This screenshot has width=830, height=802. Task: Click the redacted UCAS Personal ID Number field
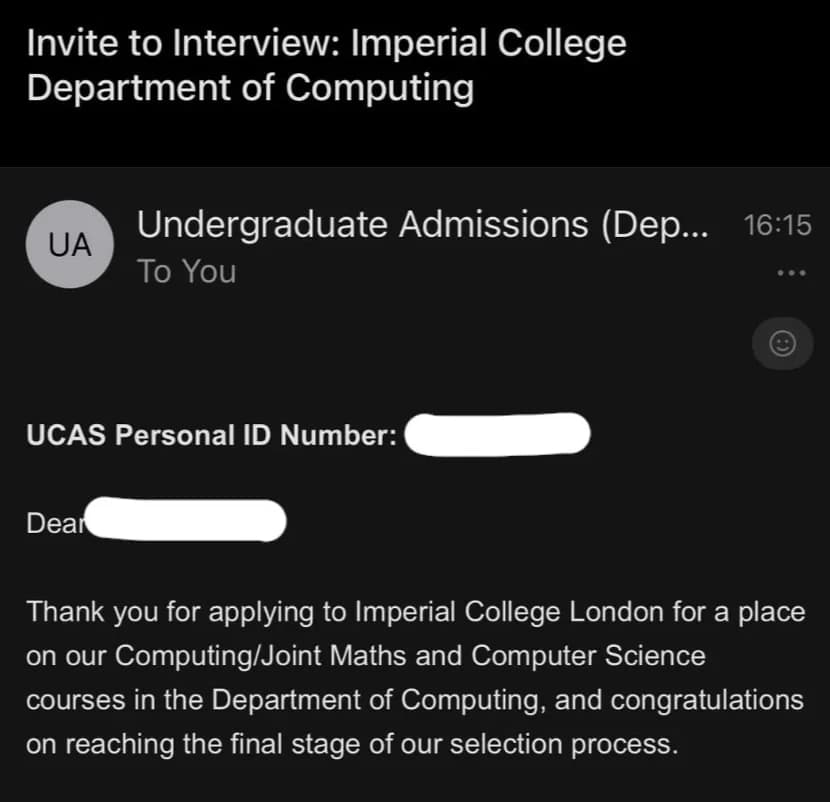[x=497, y=433]
